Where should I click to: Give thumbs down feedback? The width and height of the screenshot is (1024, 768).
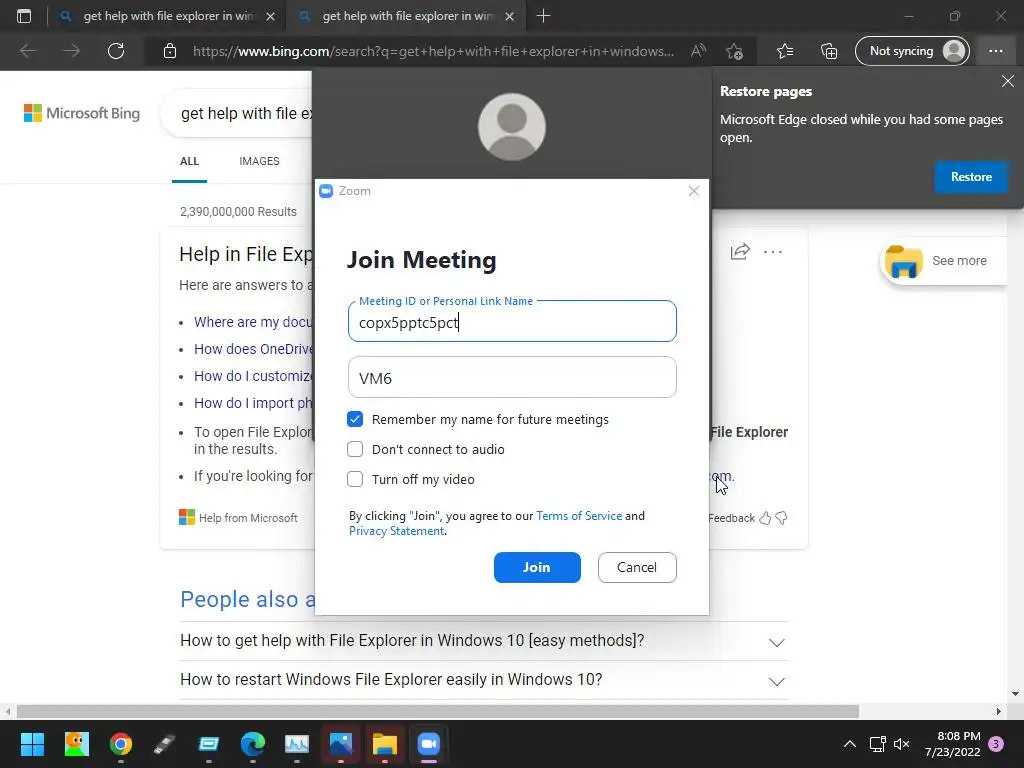tap(781, 518)
